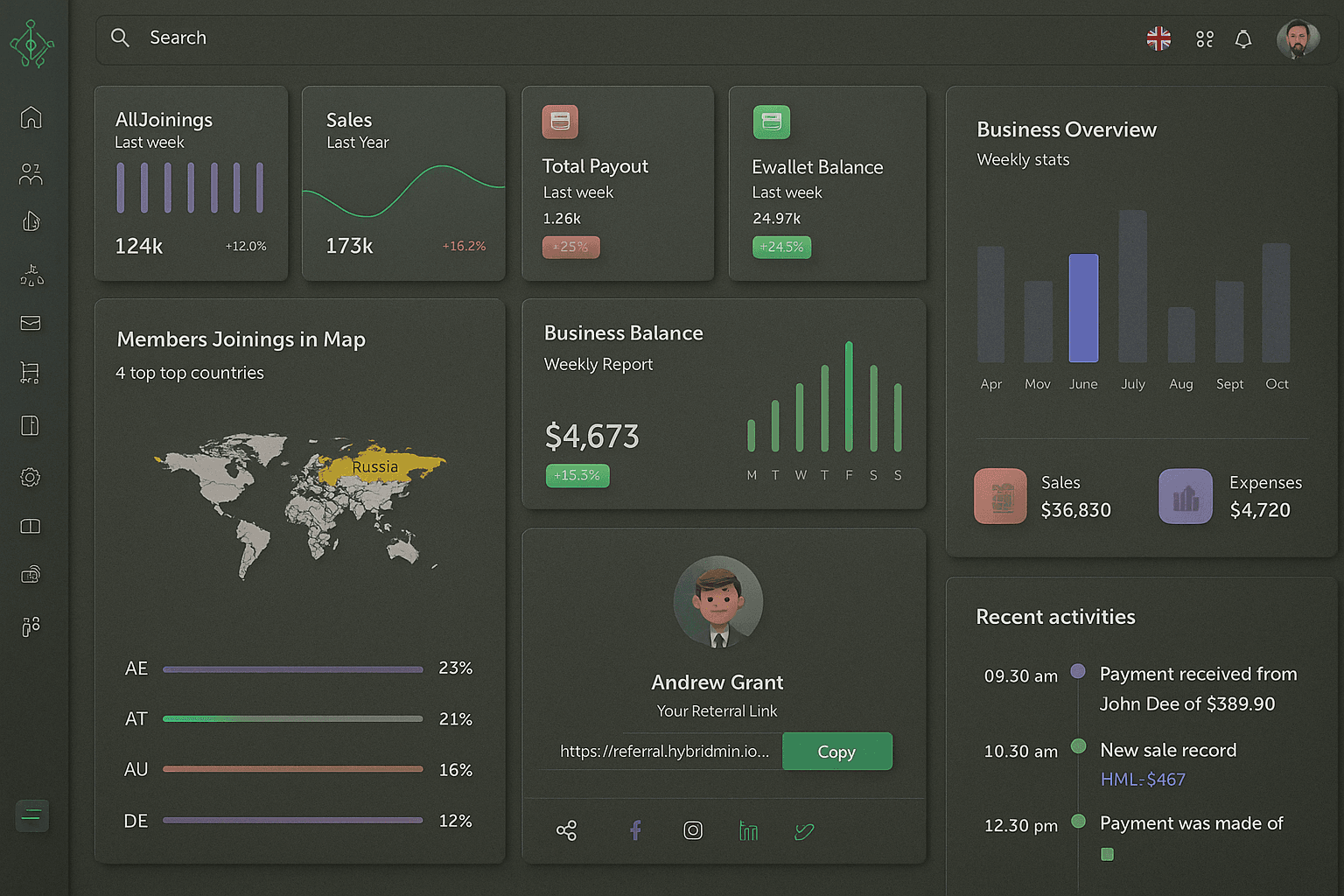1344x896 pixels.
Task: Click your profile avatar in the top bar
Action: [x=1298, y=38]
